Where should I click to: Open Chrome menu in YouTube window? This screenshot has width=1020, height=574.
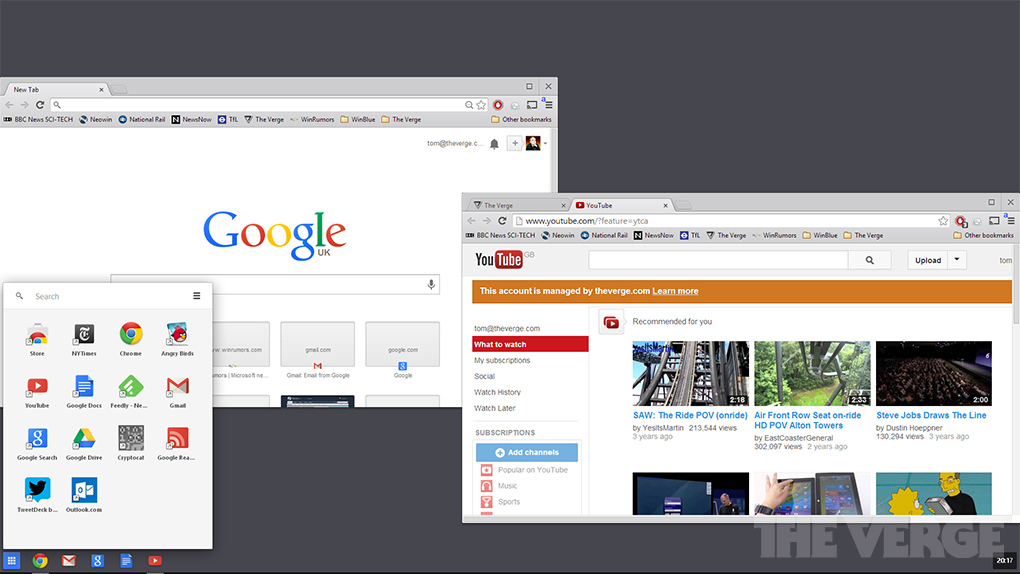point(1010,221)
